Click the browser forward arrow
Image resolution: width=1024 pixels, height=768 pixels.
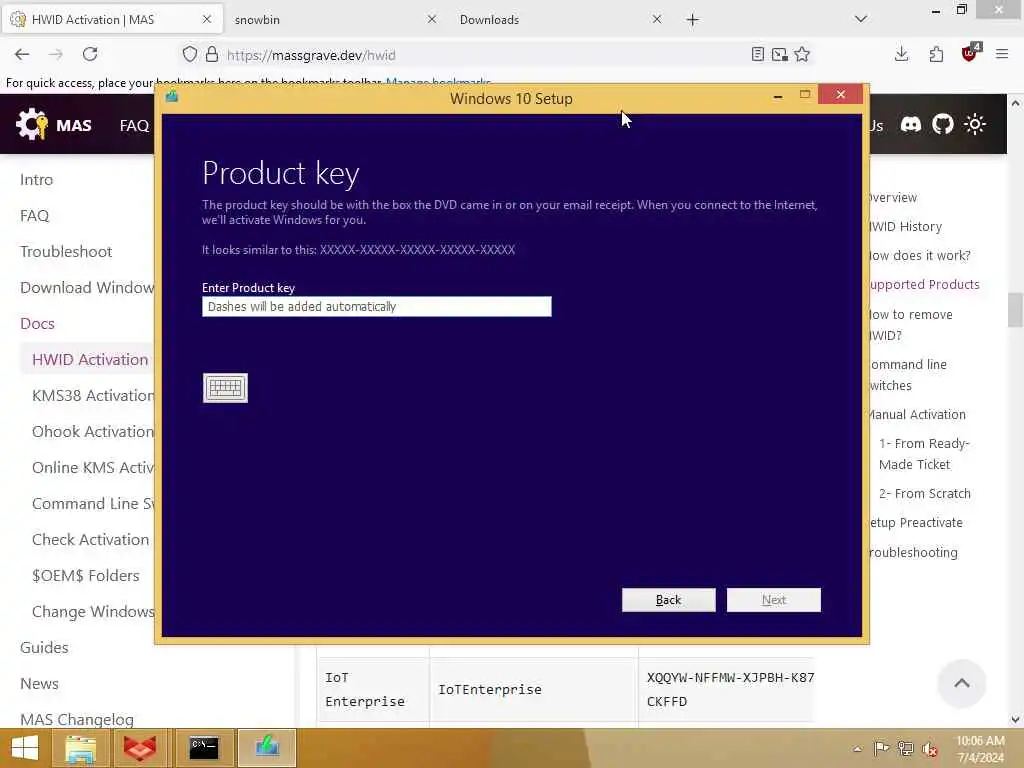56,55
